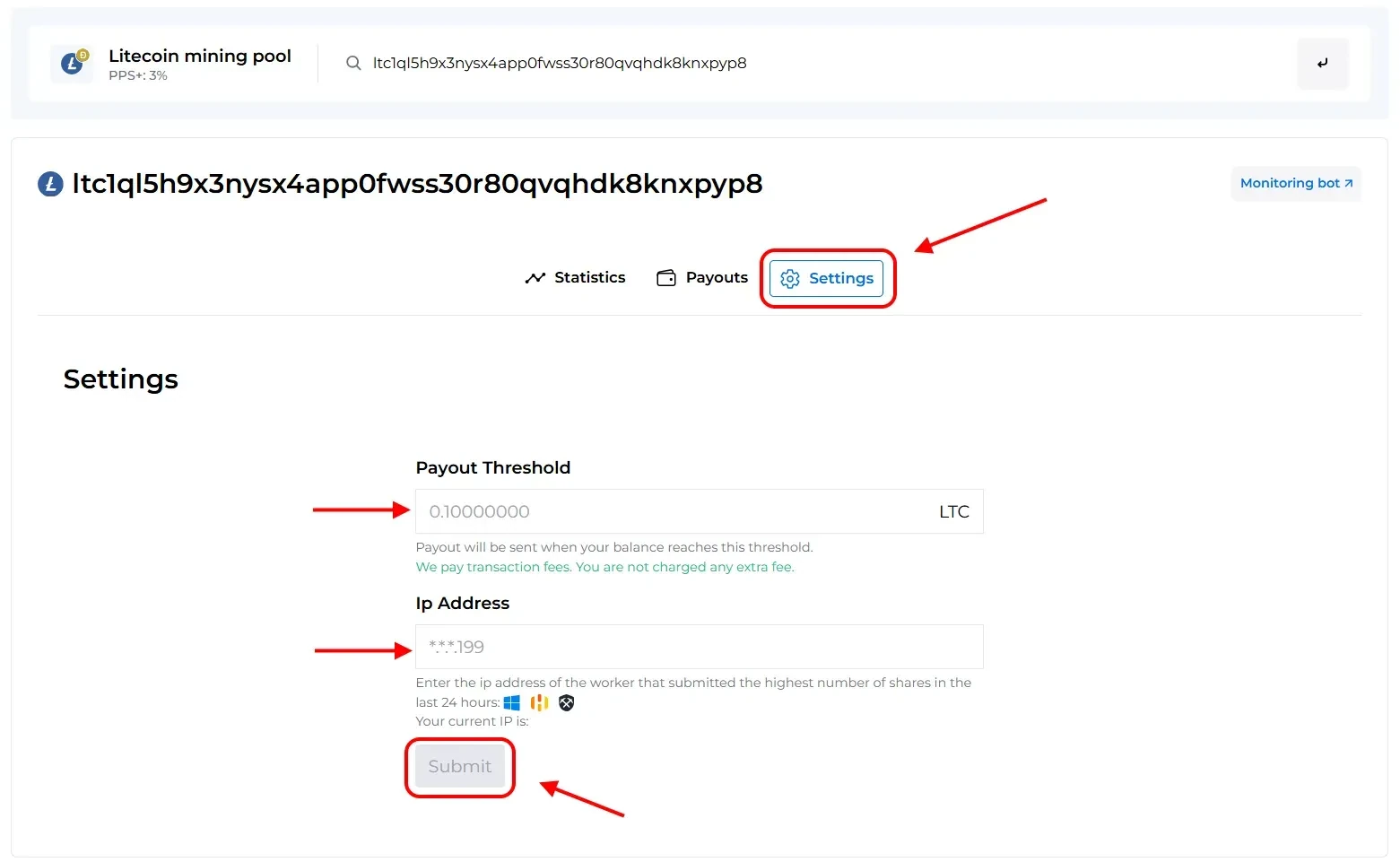The height and width of the screenshot is (862, 1400).
Task: Click the orange HiveOS icon
Action: 539,702
